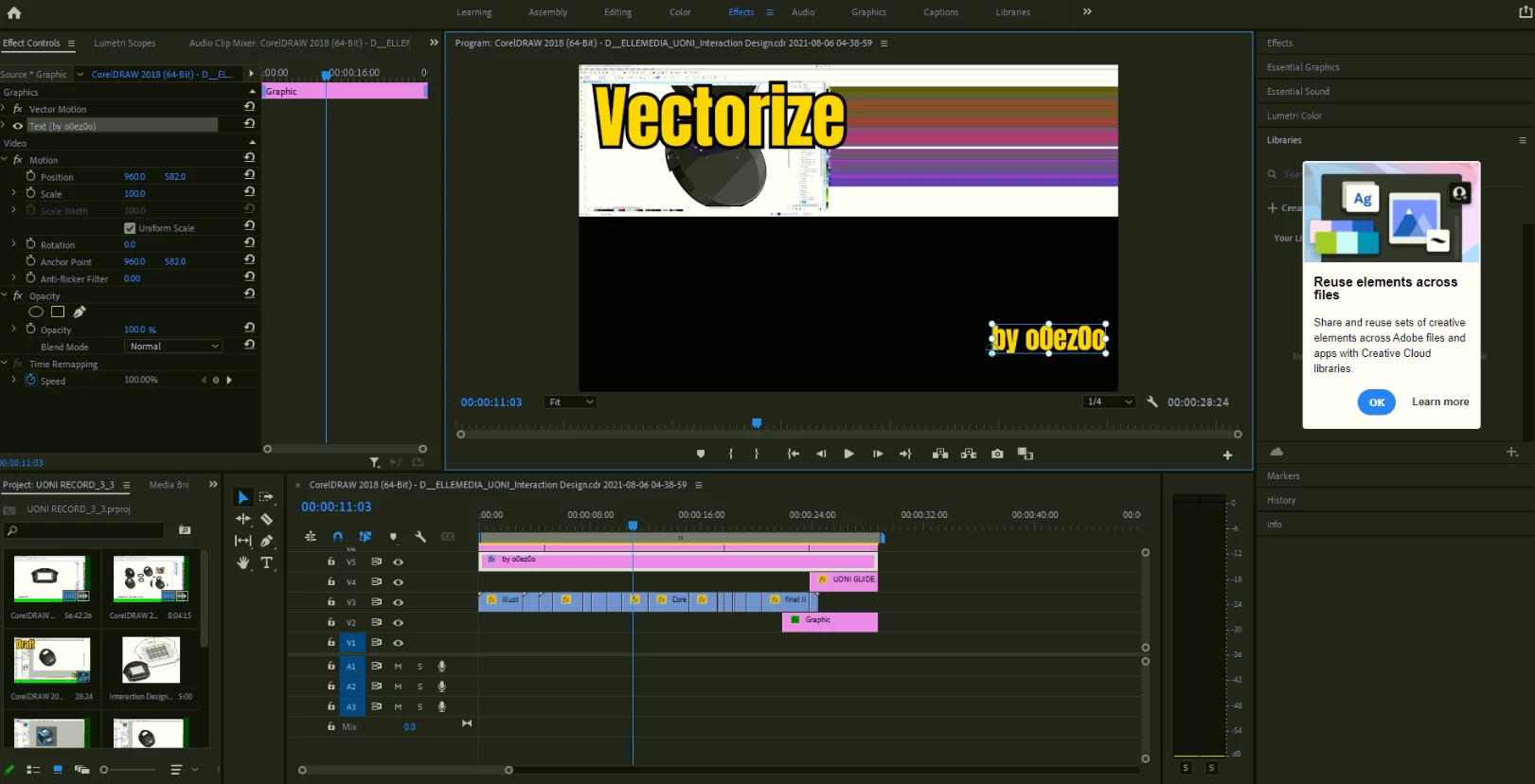Open the Button Editor plus icon
This screenshot has height=784, width=1535.
click(1227, 455)
